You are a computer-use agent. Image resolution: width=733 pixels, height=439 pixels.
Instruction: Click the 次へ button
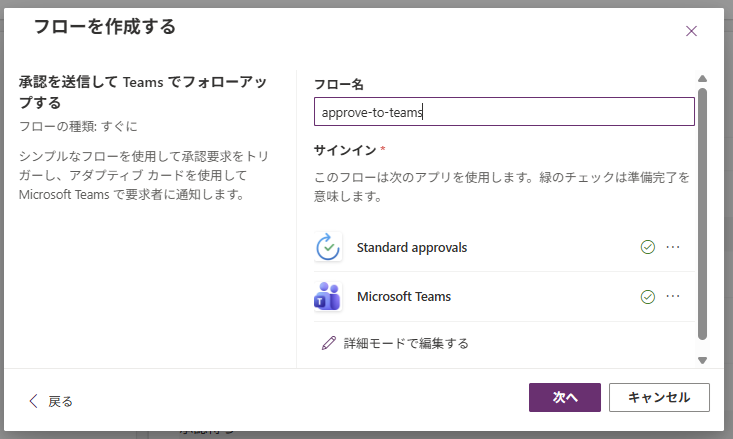(565, 397)
